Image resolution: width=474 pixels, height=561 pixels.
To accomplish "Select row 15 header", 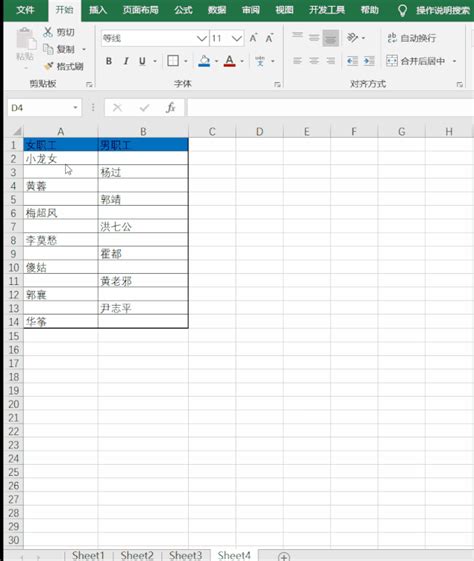I will point(14,336).
